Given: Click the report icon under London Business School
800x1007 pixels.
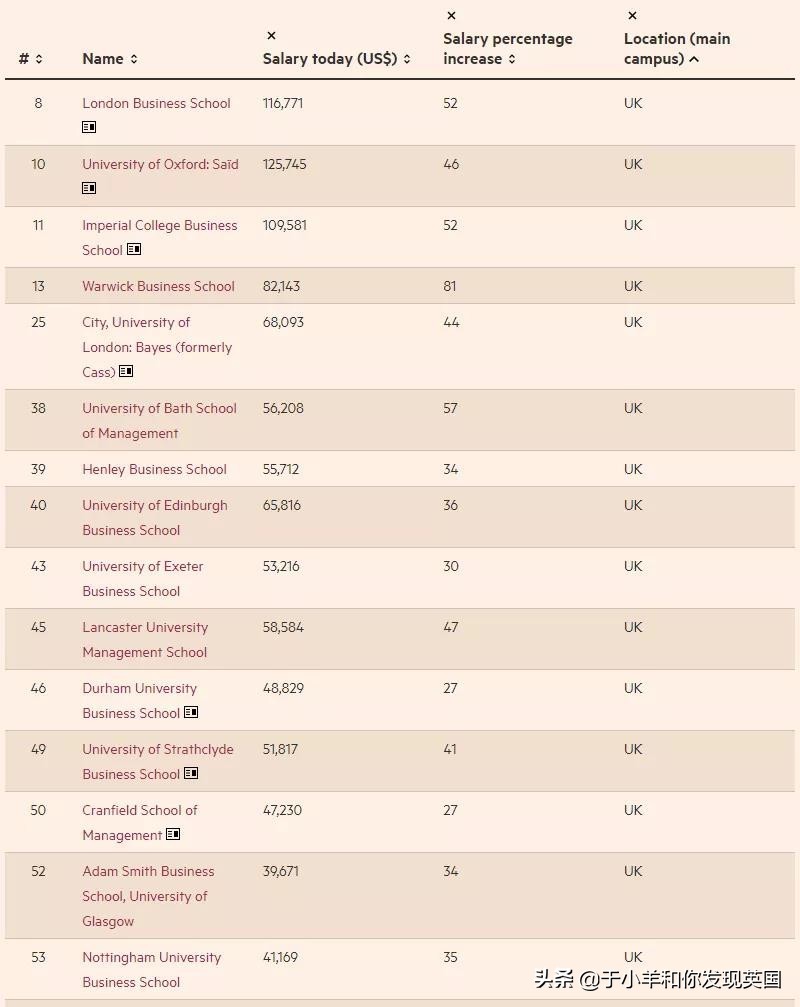Looking at the screenshot, I should point(89,128).
